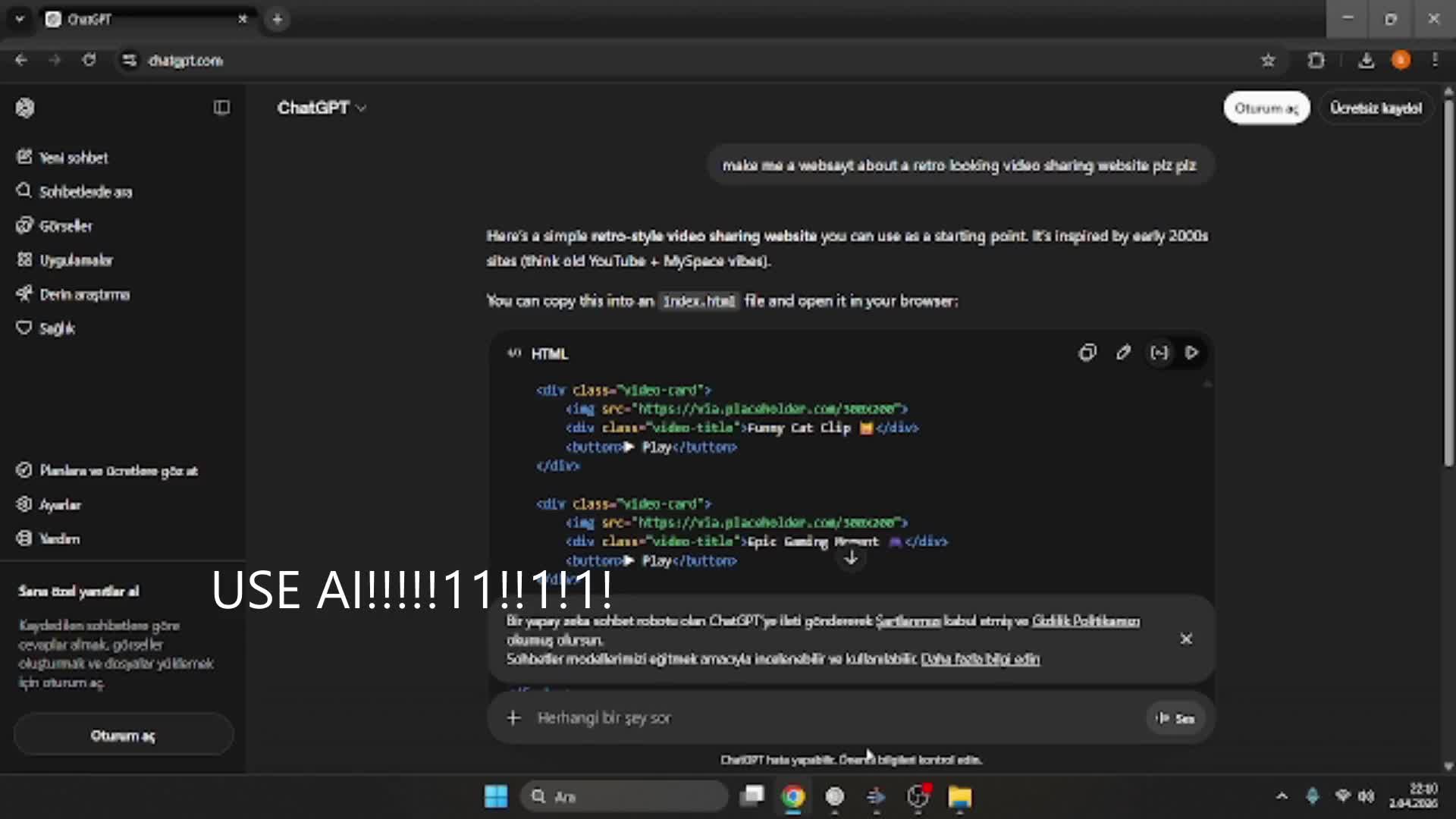The width and height of the screenshot is (1456, 819).
Task: Expand ChatGPT model dropdown
Action: pos(322,108)
